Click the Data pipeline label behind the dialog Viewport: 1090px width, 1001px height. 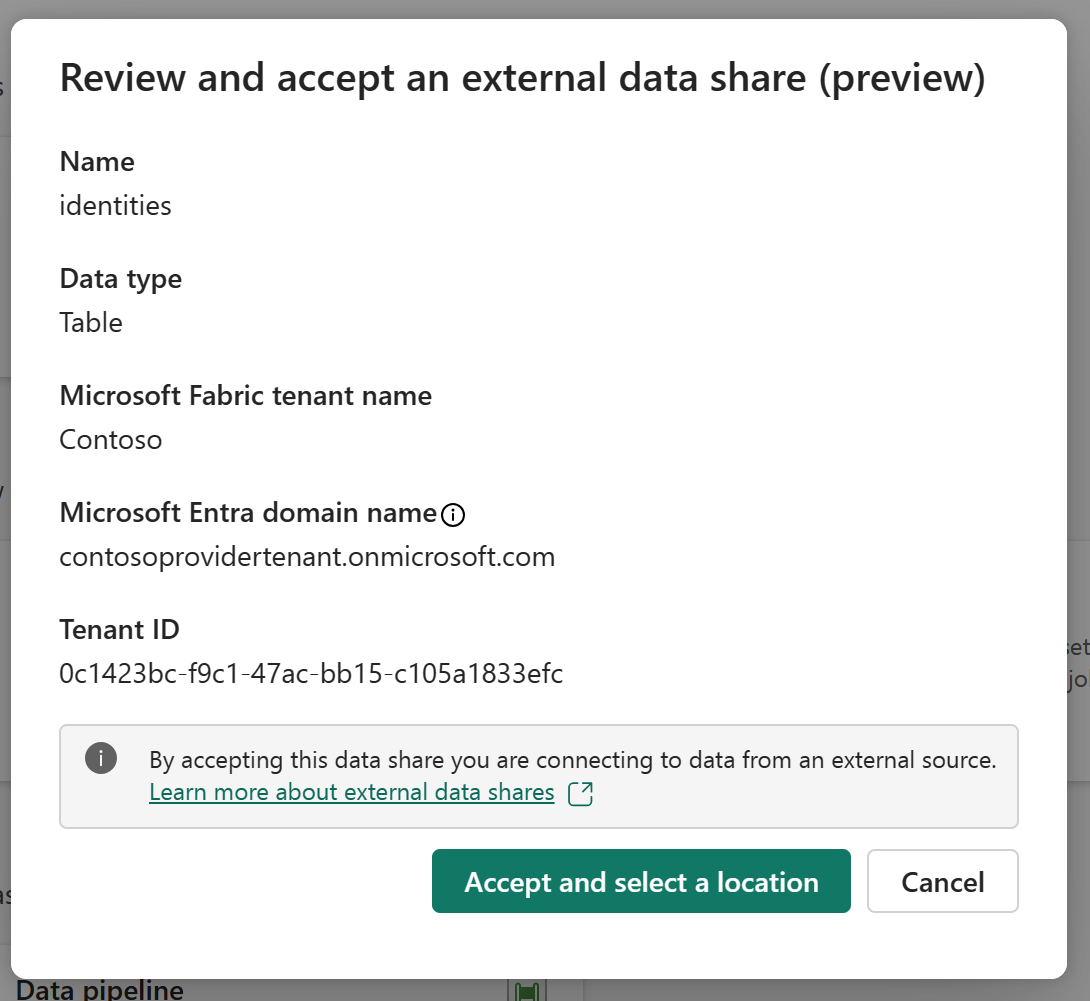tap(101, 991)
